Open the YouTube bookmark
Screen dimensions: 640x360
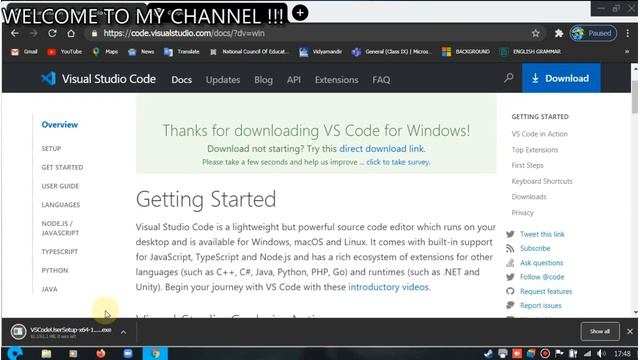click(65, 52)
